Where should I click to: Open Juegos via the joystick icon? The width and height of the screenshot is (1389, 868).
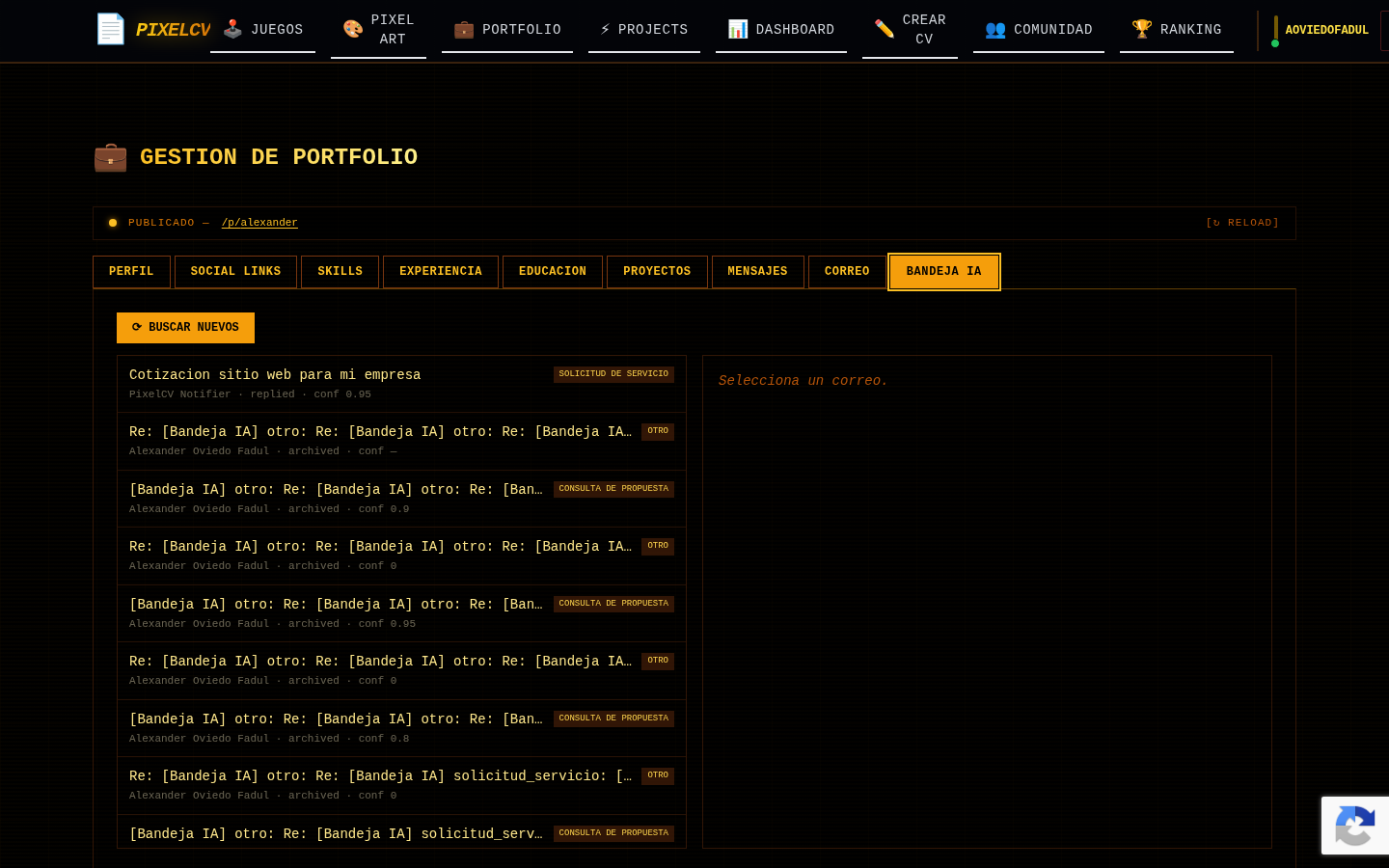(232, 29)
